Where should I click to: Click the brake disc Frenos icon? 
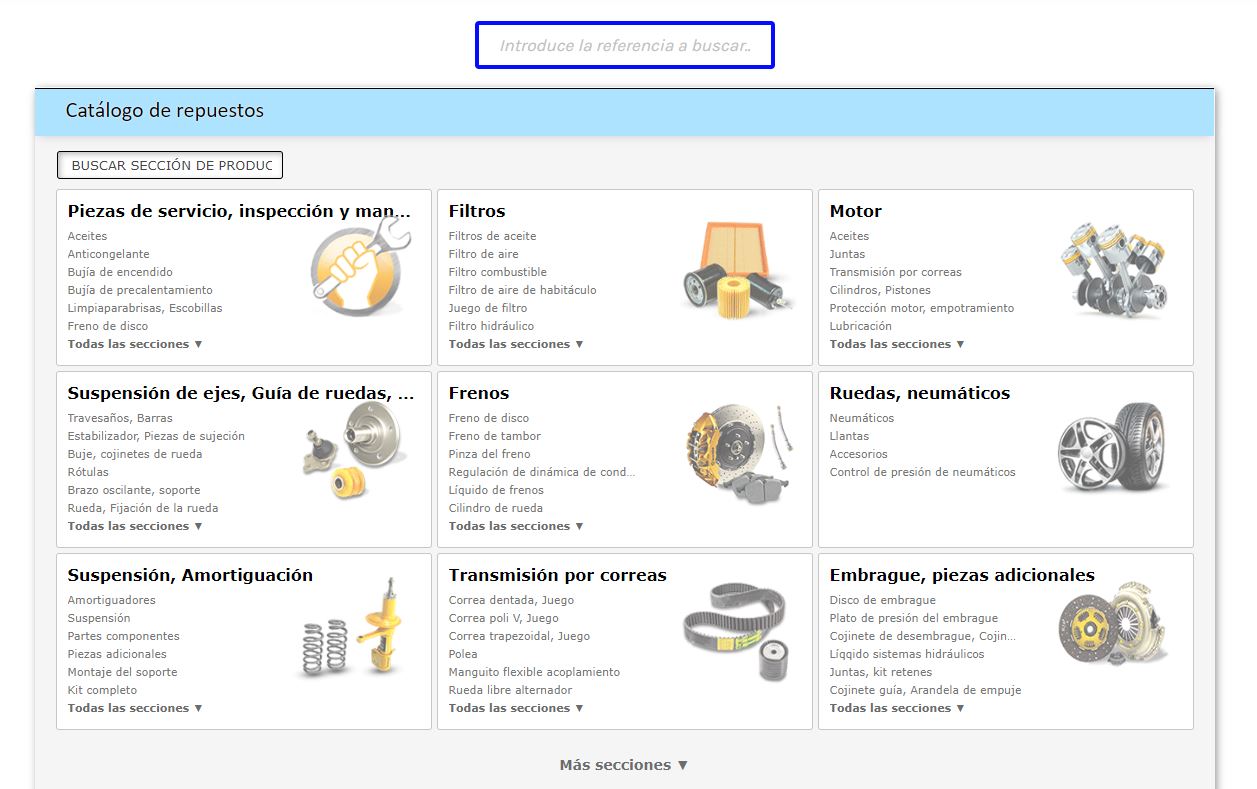click(739, 450)
